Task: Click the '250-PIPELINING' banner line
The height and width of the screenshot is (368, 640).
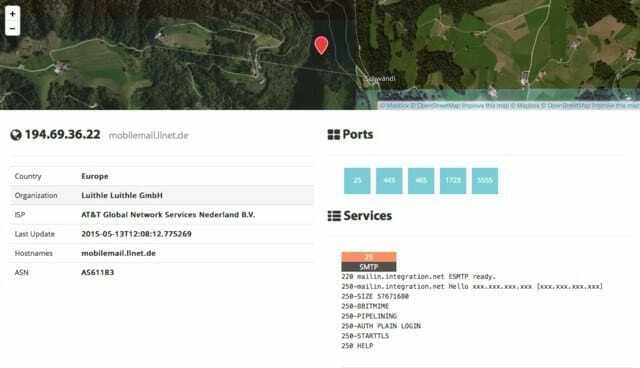Action: click(x=369, y=316)
